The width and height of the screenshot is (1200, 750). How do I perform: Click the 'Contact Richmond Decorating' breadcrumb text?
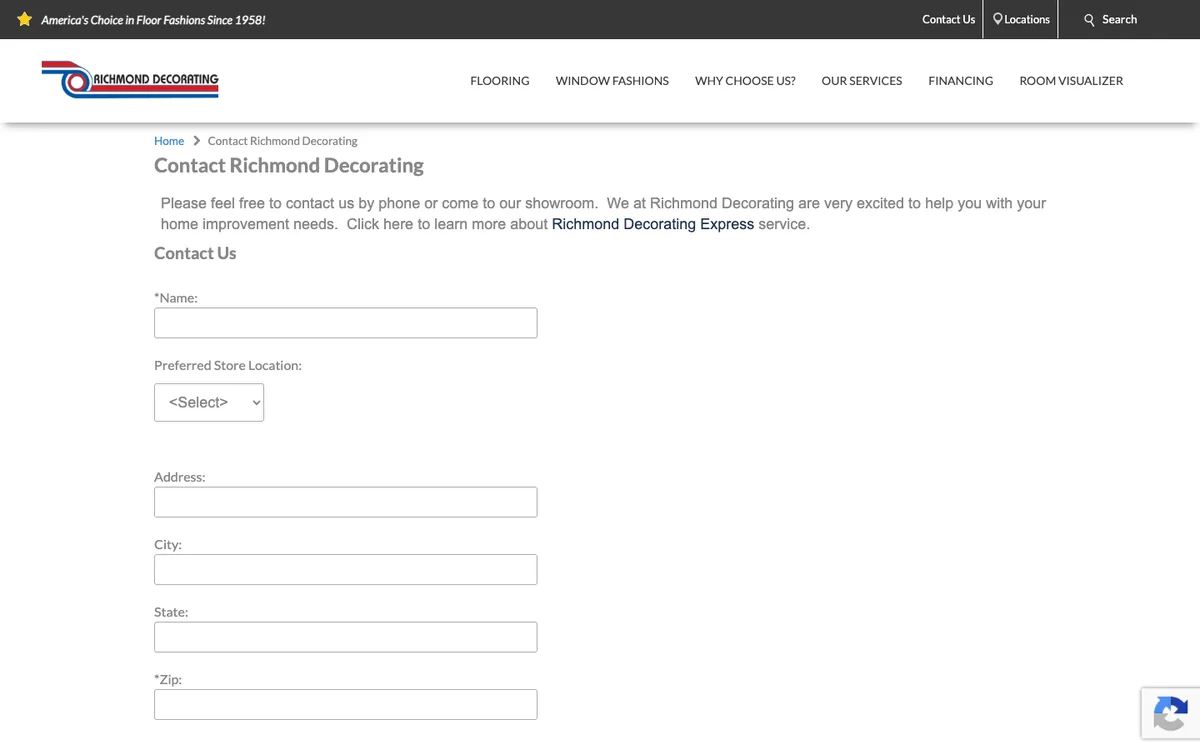click(x=282, y=141)
